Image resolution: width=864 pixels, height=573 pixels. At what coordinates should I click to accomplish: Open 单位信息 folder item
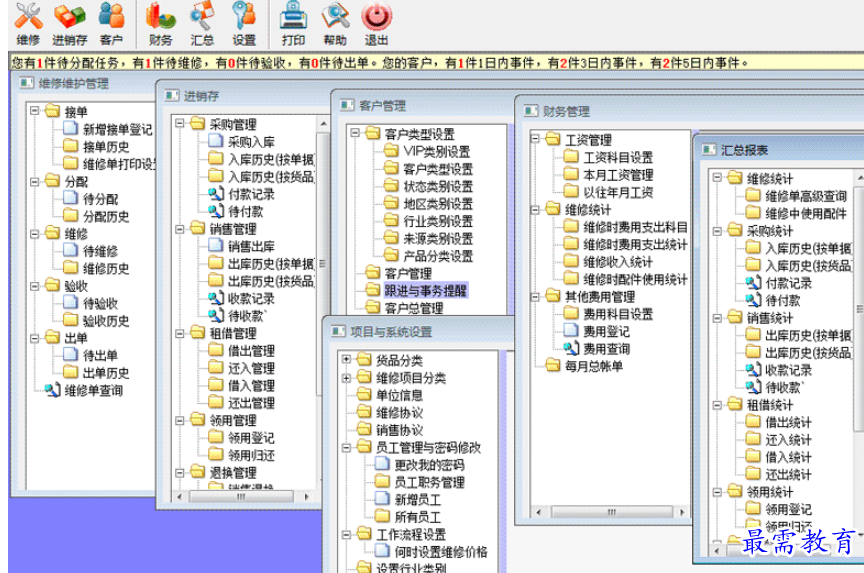click(390, 395)
